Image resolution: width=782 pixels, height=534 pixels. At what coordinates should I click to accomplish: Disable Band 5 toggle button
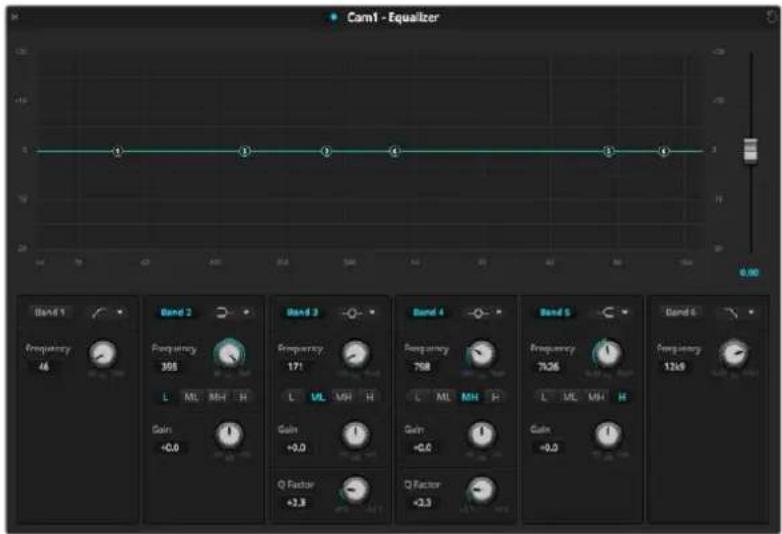[x=555, y=313]
